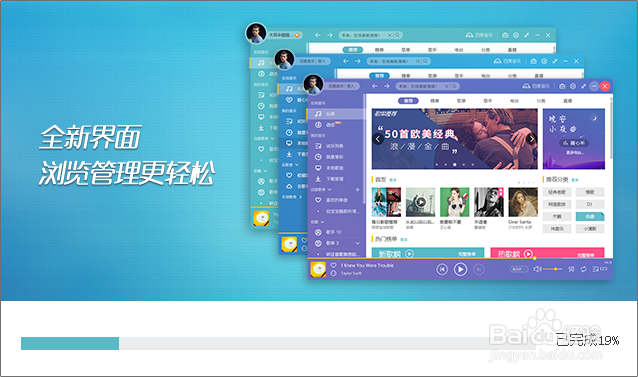Screen dimensions: 638x377
Task: Play the 新歌榜 chart banner
Action: pos(409,254)
